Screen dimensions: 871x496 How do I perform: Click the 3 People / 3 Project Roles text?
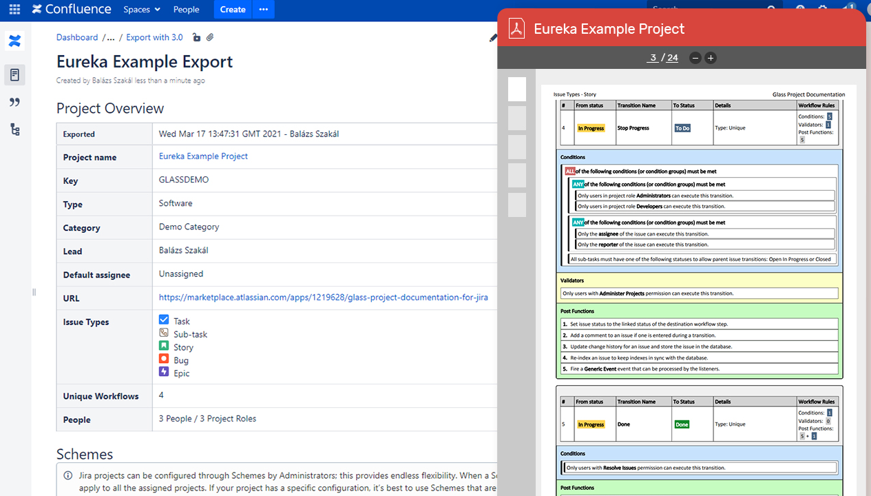click(207, 418)
